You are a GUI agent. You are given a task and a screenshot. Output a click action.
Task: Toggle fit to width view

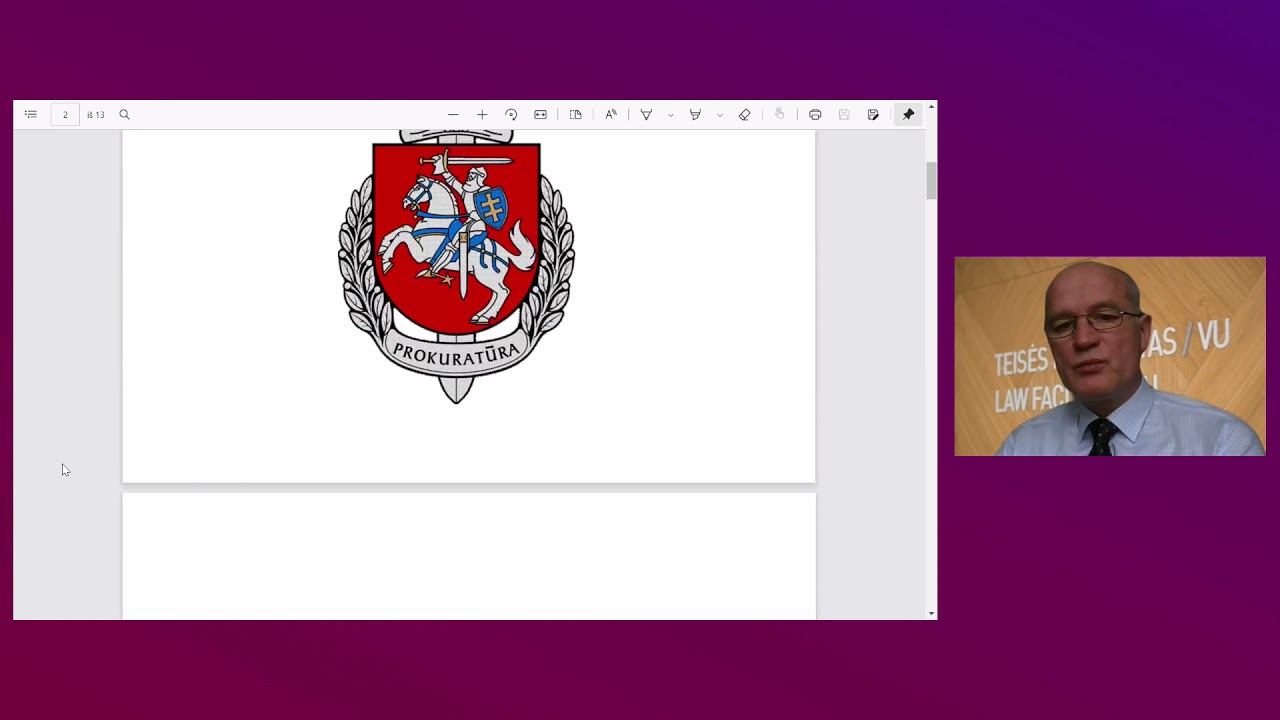click(x=540, y=115)
